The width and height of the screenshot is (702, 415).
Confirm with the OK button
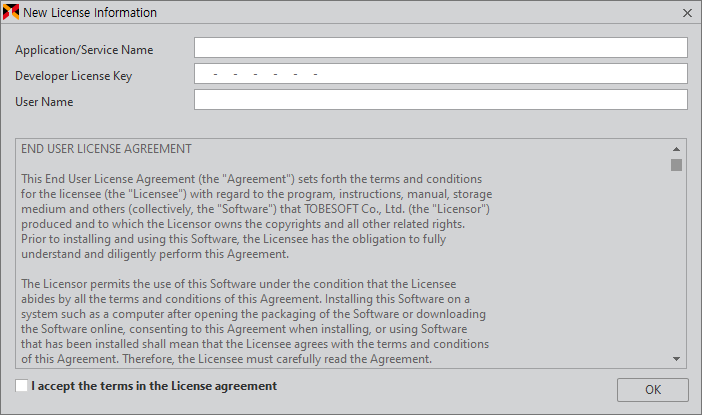point(653,389)
